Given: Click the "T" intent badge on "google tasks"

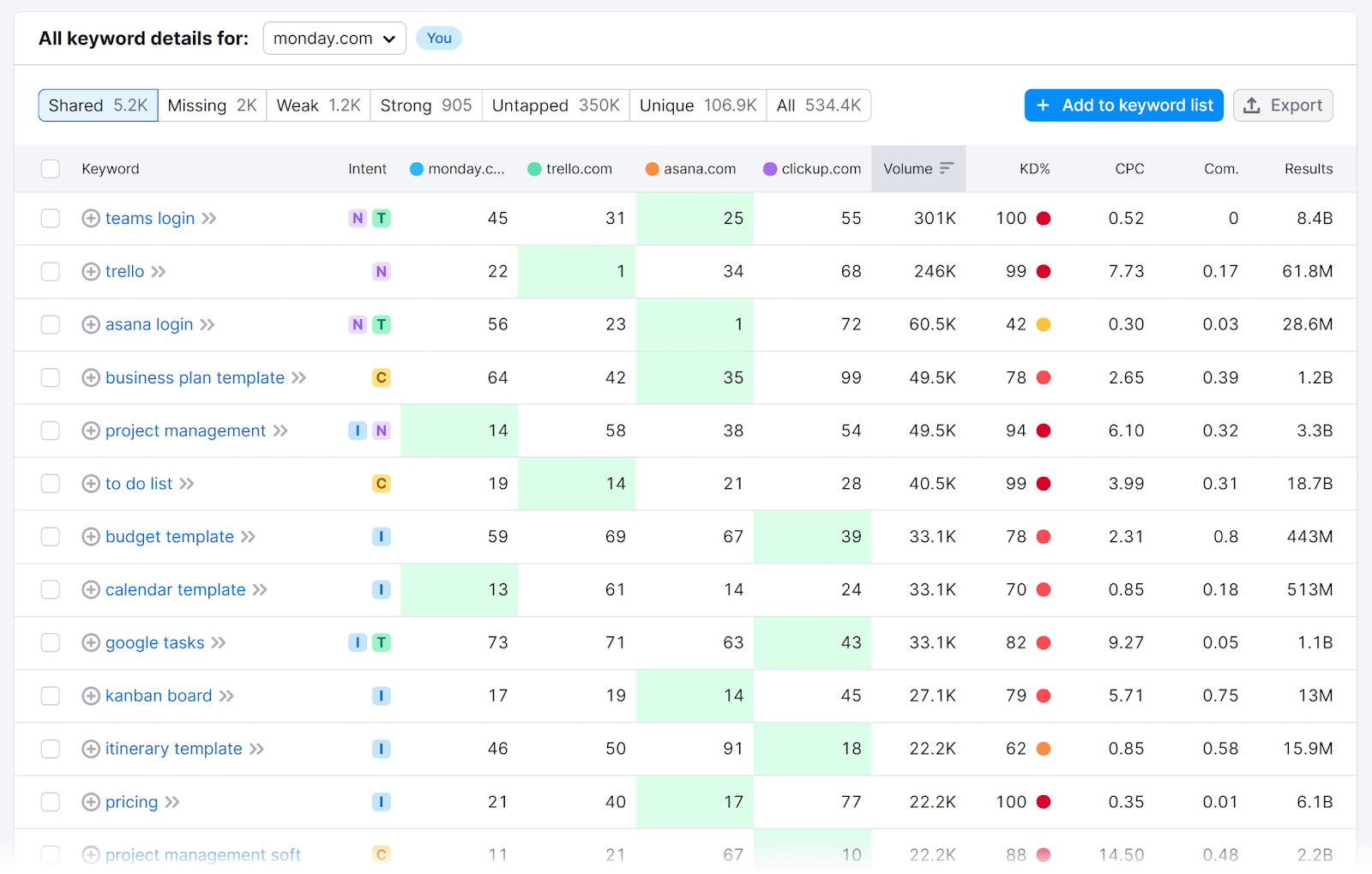Looking at the screenshot, I should coord(381,642).
